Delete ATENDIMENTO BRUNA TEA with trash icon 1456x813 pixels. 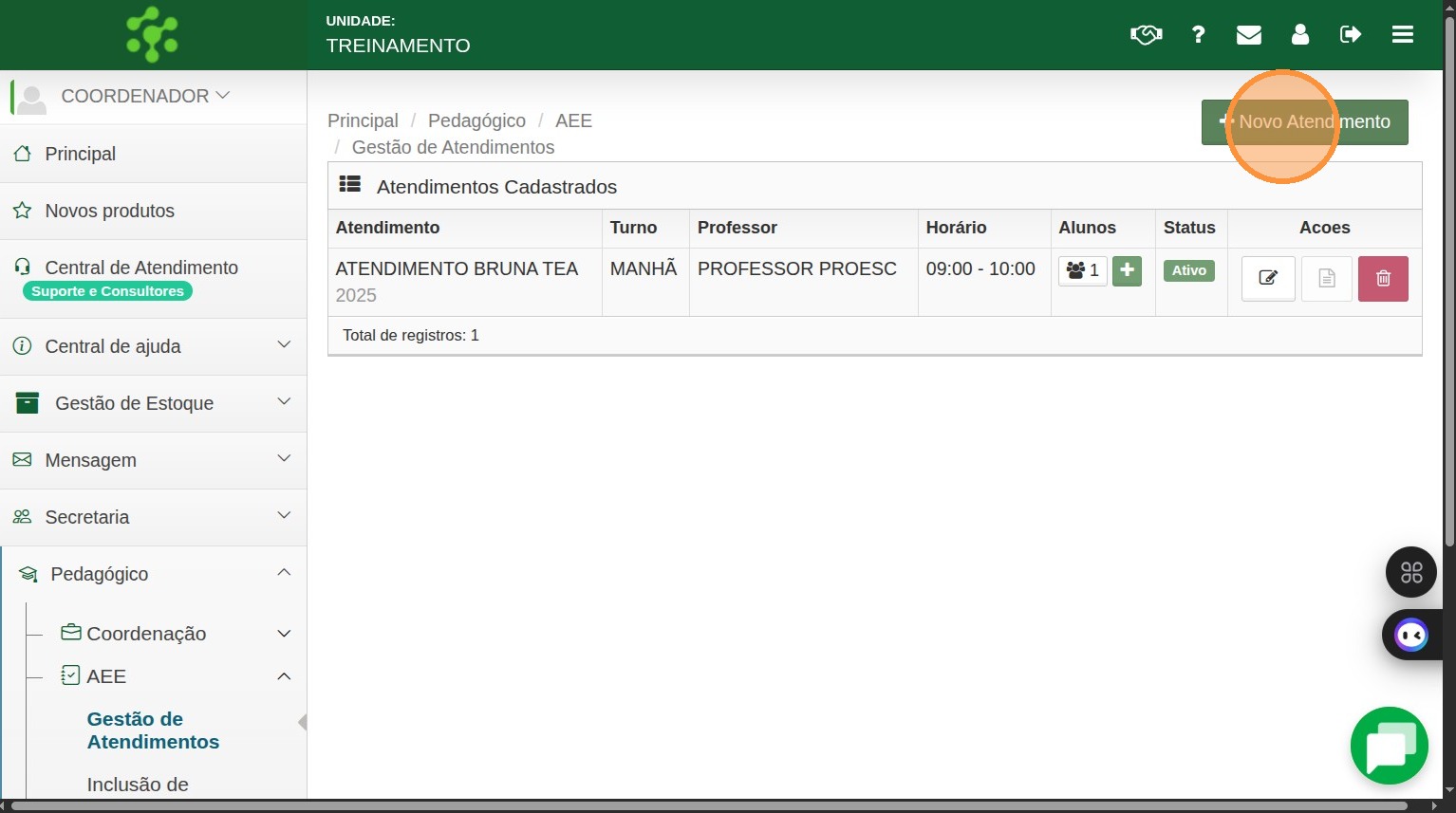click(x=1383, y=279)
